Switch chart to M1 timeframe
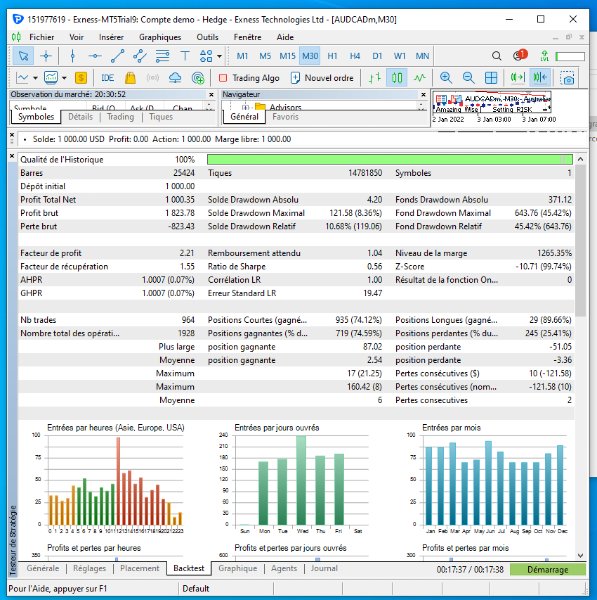 coord(242,56)
